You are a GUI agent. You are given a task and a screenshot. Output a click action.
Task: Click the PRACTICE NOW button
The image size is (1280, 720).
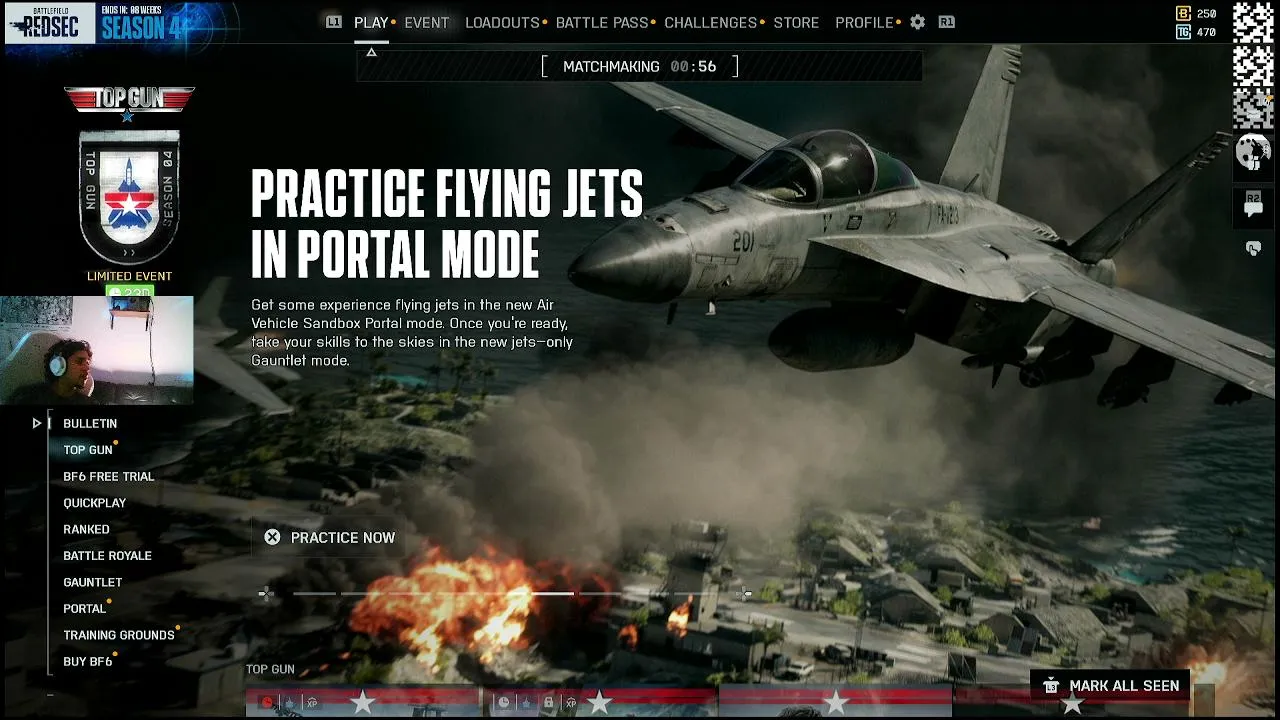pyautogui.click(x=330, y=538)
